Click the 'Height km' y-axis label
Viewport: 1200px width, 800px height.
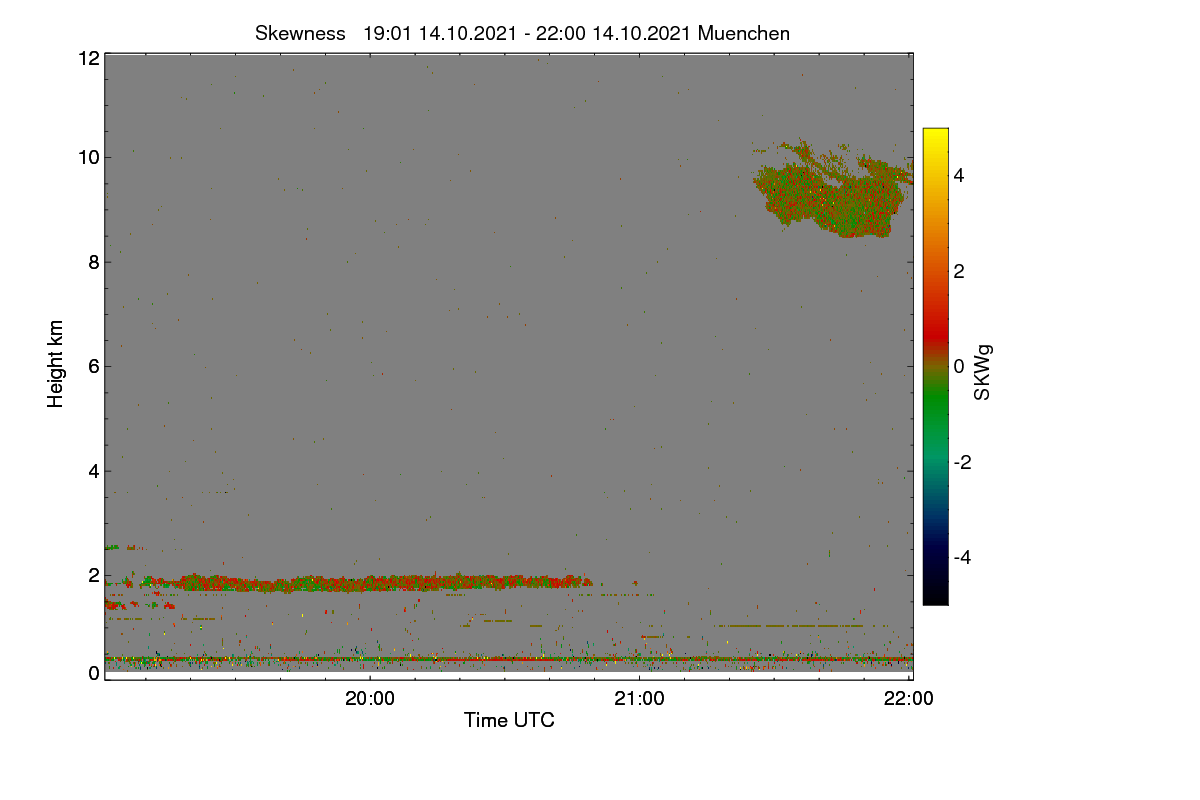pyautogui.click(x=56, y=364)
